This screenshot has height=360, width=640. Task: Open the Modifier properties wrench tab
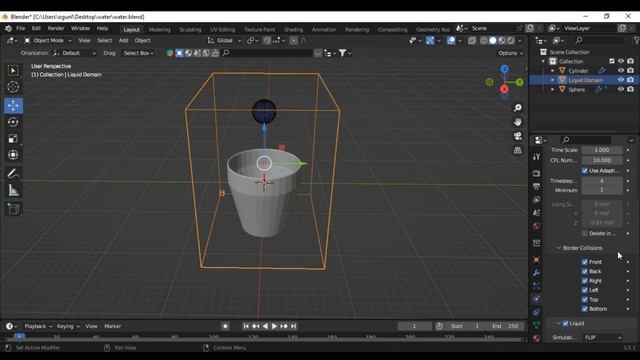coord(536,273)
